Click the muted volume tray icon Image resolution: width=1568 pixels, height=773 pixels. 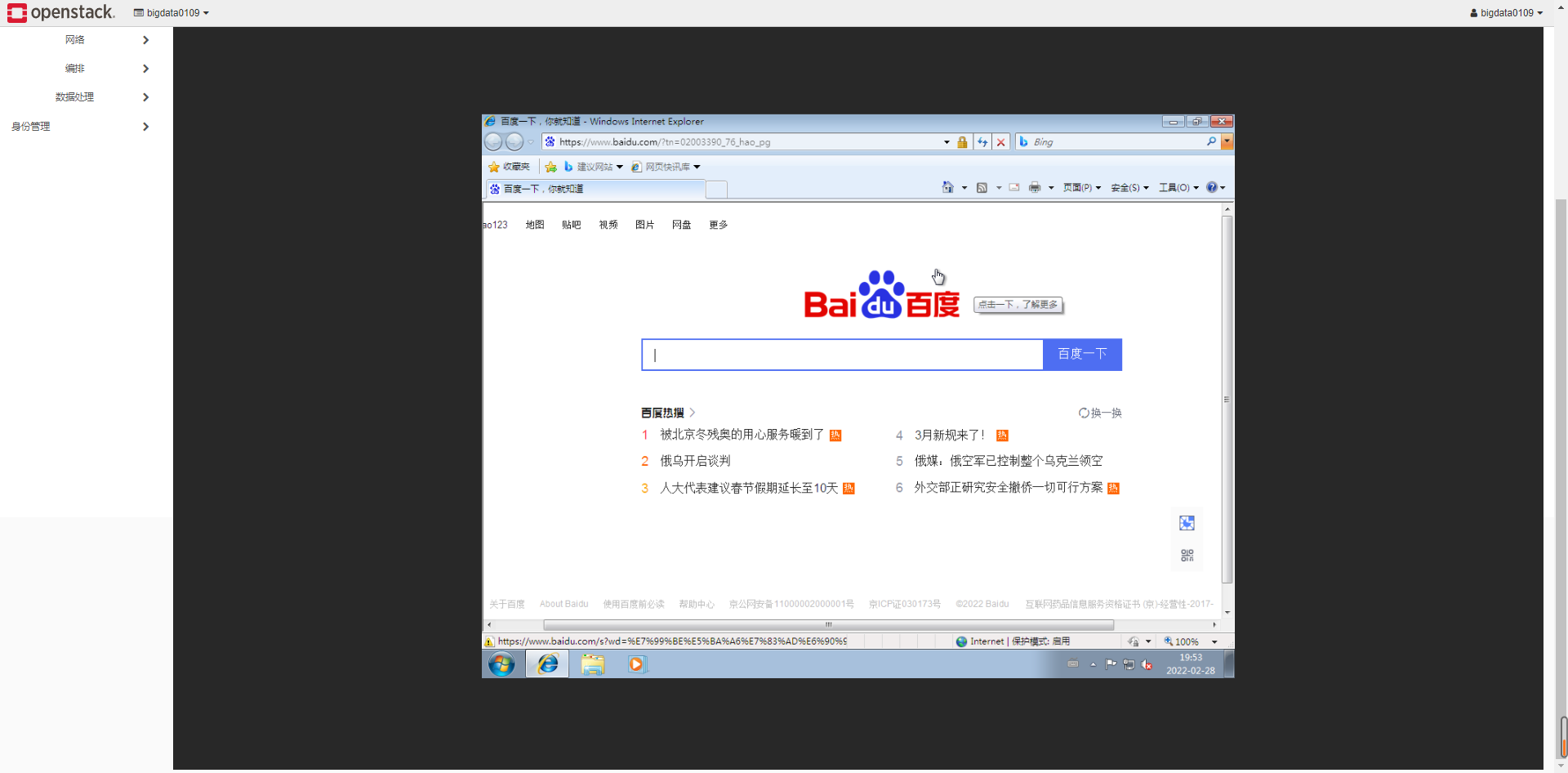(1147, 664)
